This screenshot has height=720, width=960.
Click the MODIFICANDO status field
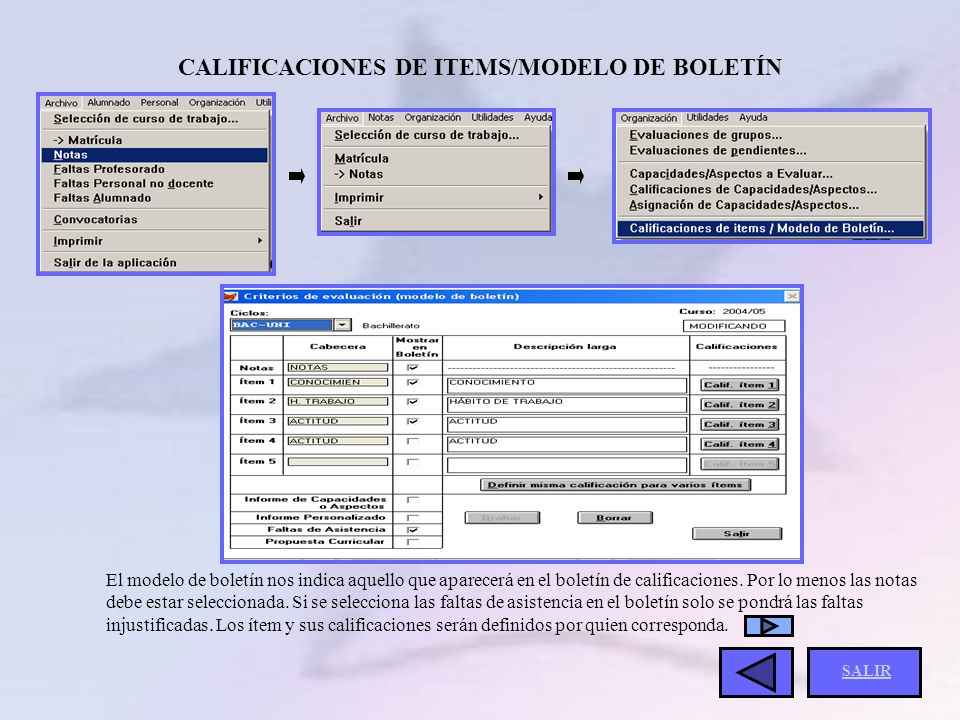click(734, 326)
